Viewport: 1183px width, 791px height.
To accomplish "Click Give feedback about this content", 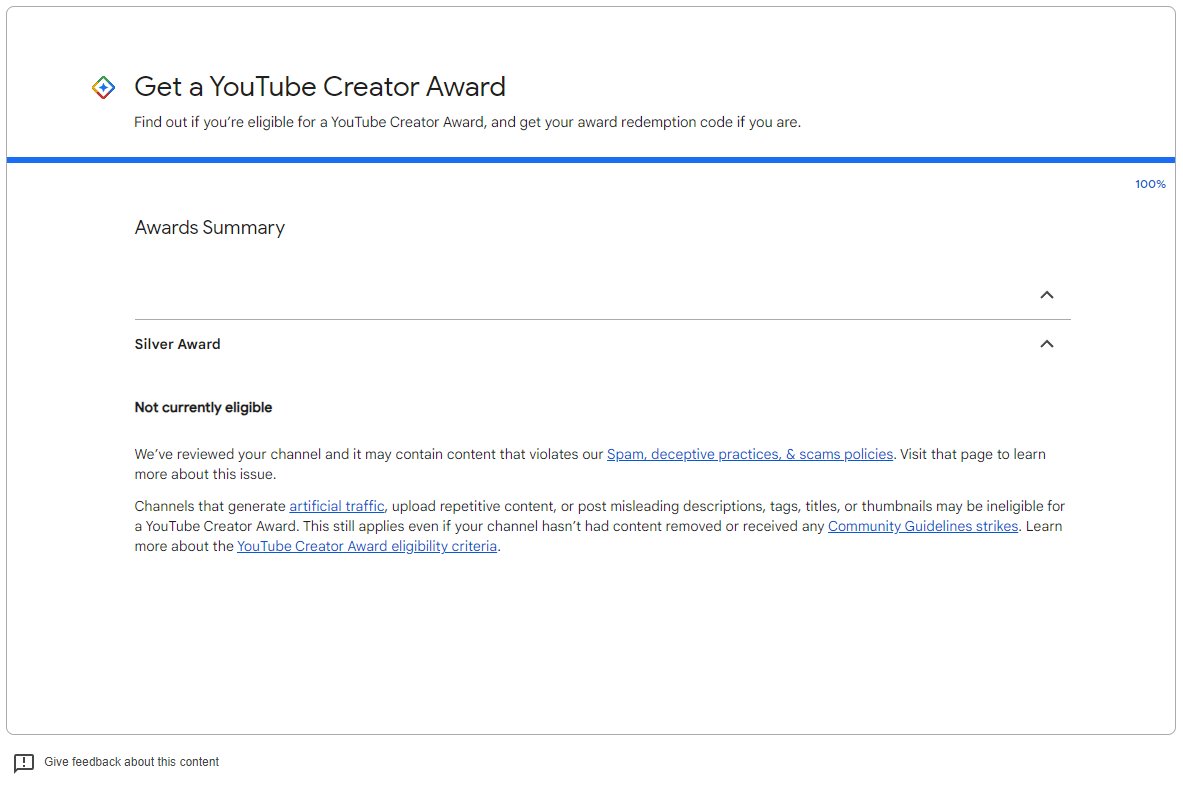I will click(x=131, y=762).
